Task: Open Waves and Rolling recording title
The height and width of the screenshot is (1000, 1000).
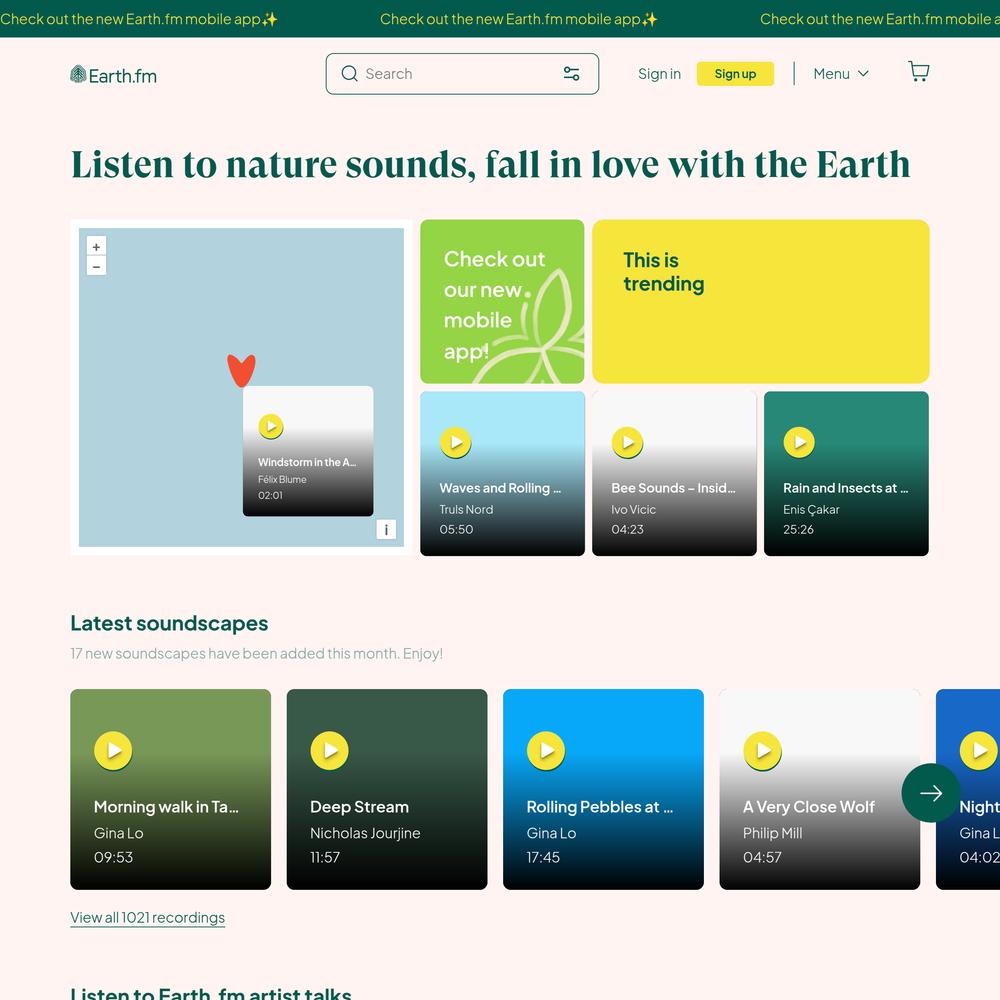Action: [x=500, y=488]
